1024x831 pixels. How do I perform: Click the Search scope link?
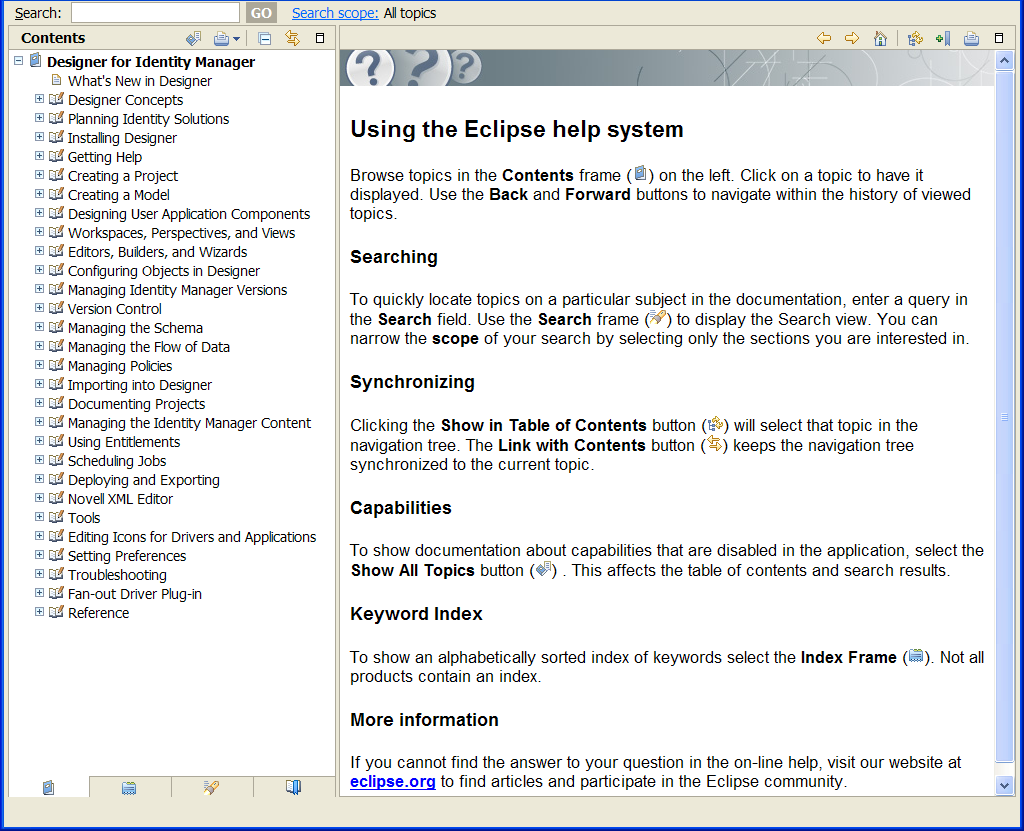click(x=335, y=13)
